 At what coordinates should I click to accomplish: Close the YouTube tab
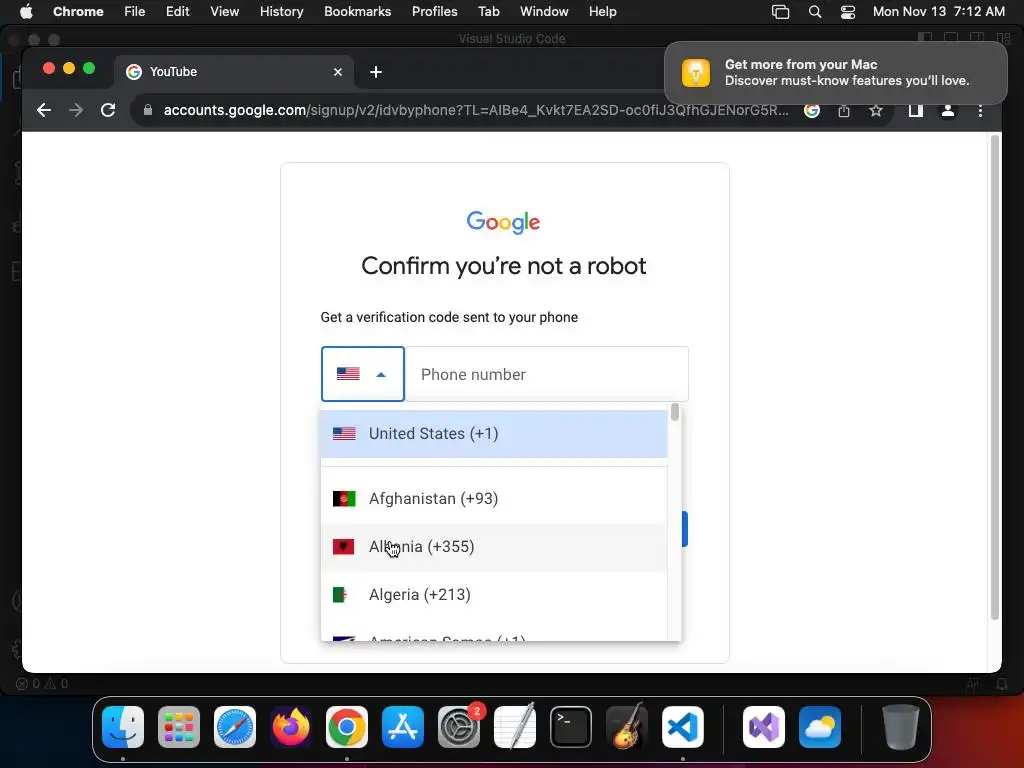coord(338,72)
